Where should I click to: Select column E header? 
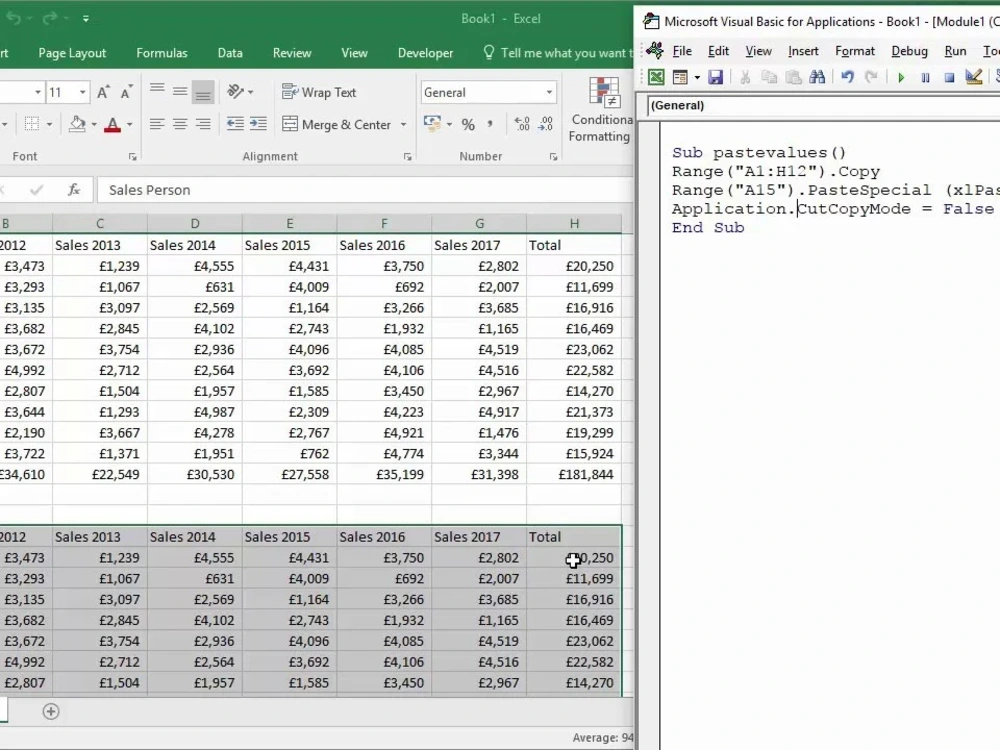[290, 224]
